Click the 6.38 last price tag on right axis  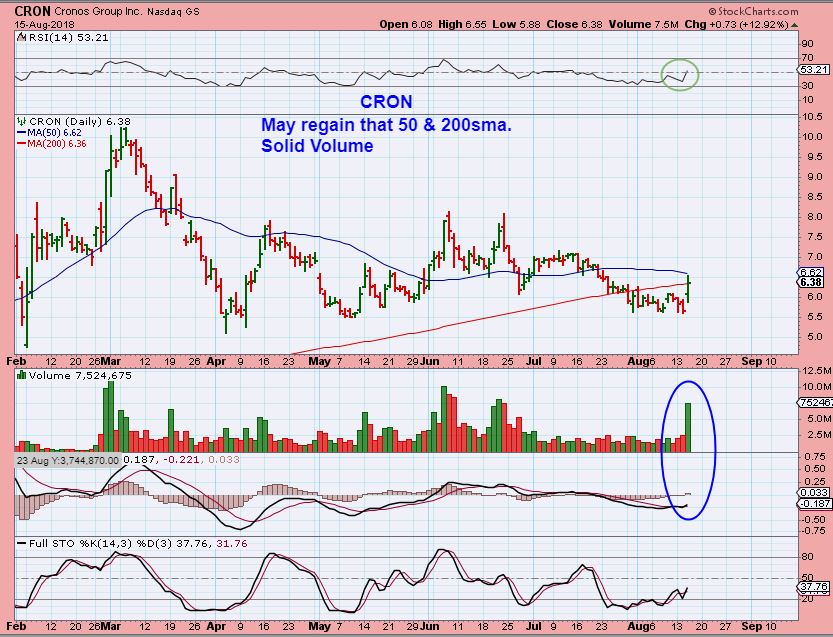[812, 282]
